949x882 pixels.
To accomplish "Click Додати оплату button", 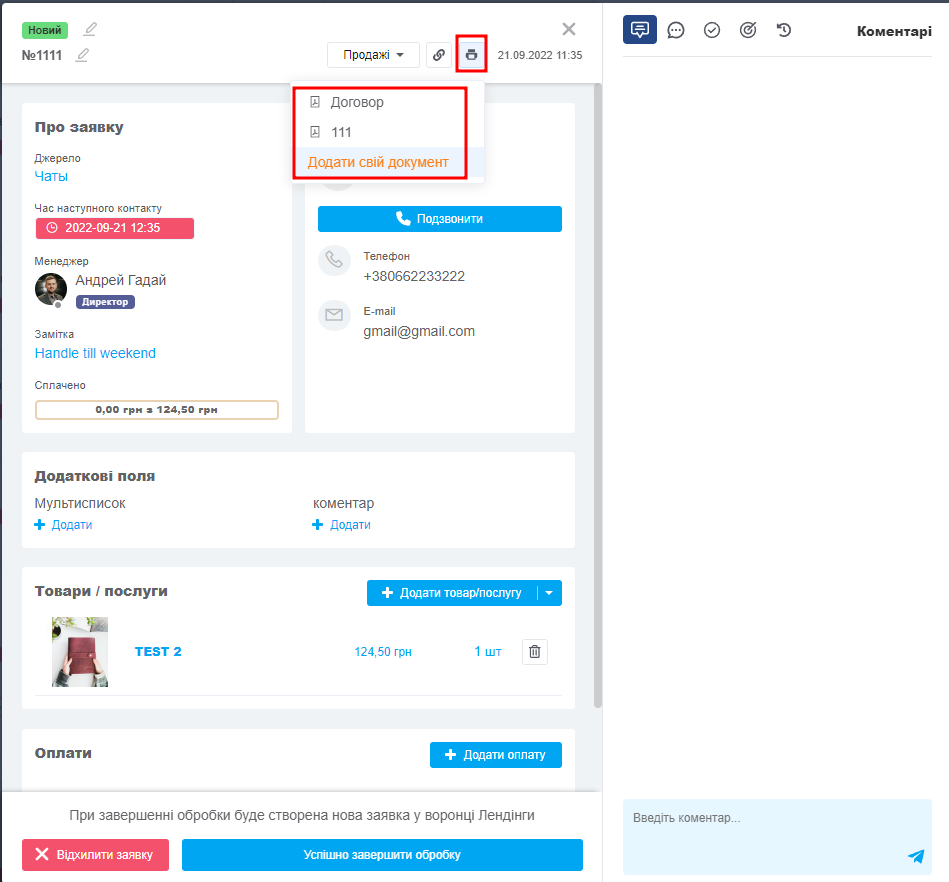I will [496, 755].
